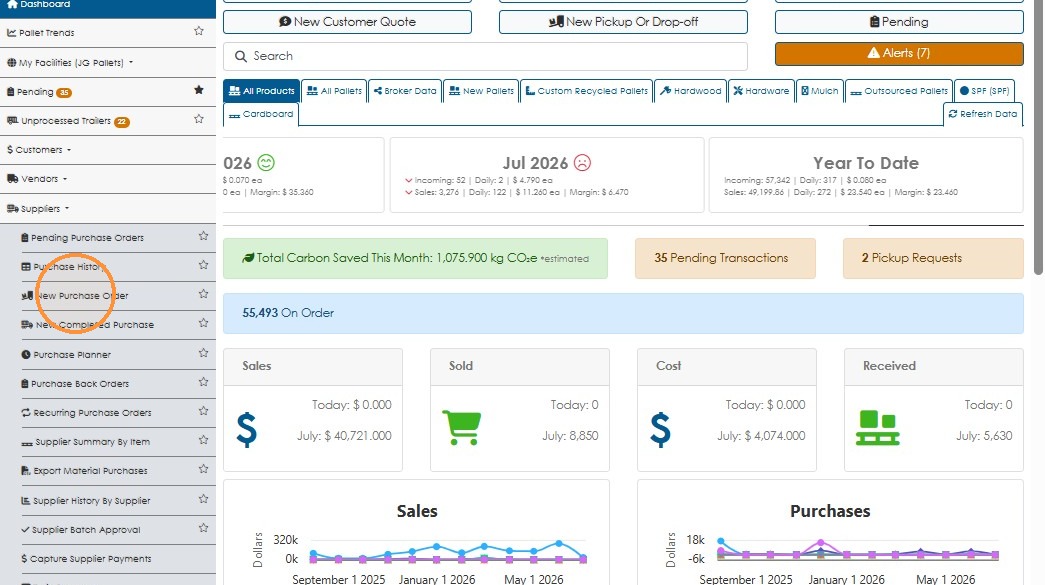The image size is (1045, 585).
Task: Click the magnifier icon in Search bar
Action: click(241, 57)
